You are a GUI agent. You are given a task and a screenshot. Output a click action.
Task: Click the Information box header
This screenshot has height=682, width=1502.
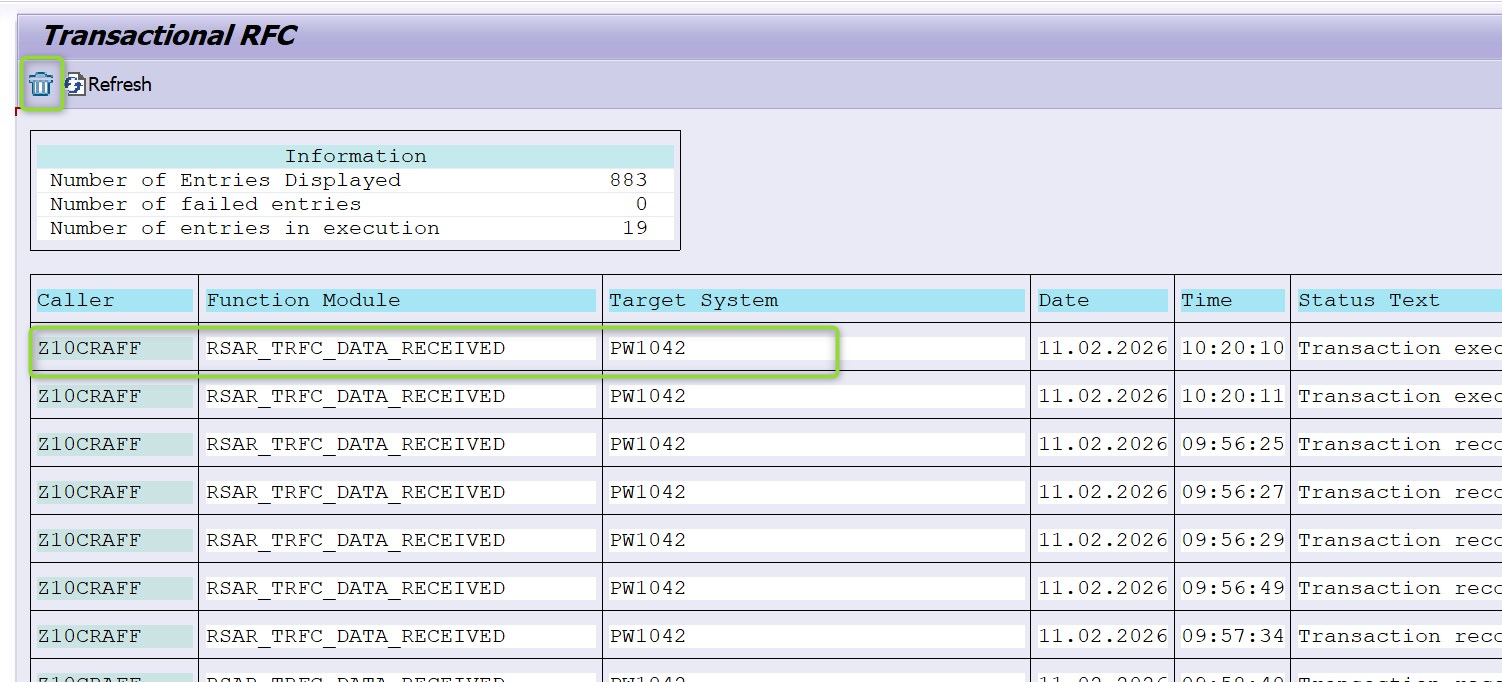click(x=355, y=156)
